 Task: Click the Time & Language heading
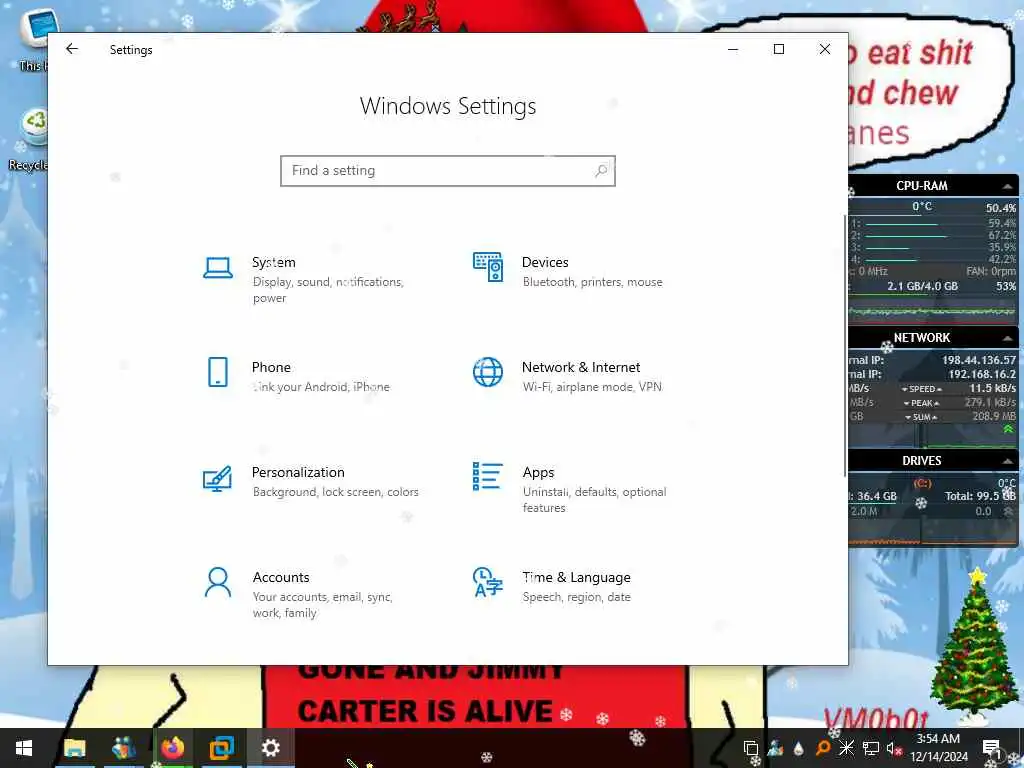(x=576, y=578)
